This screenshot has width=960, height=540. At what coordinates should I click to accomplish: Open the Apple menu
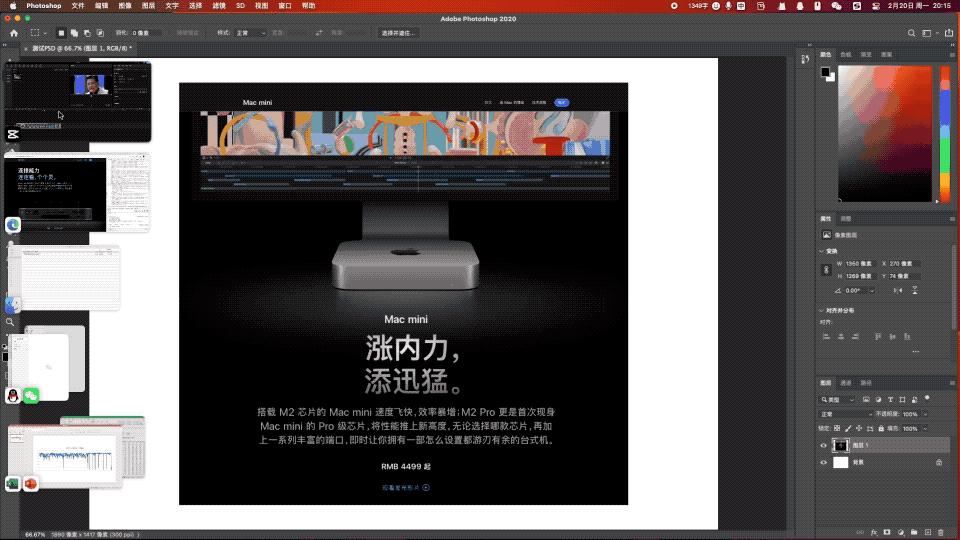tap(13, 6)
